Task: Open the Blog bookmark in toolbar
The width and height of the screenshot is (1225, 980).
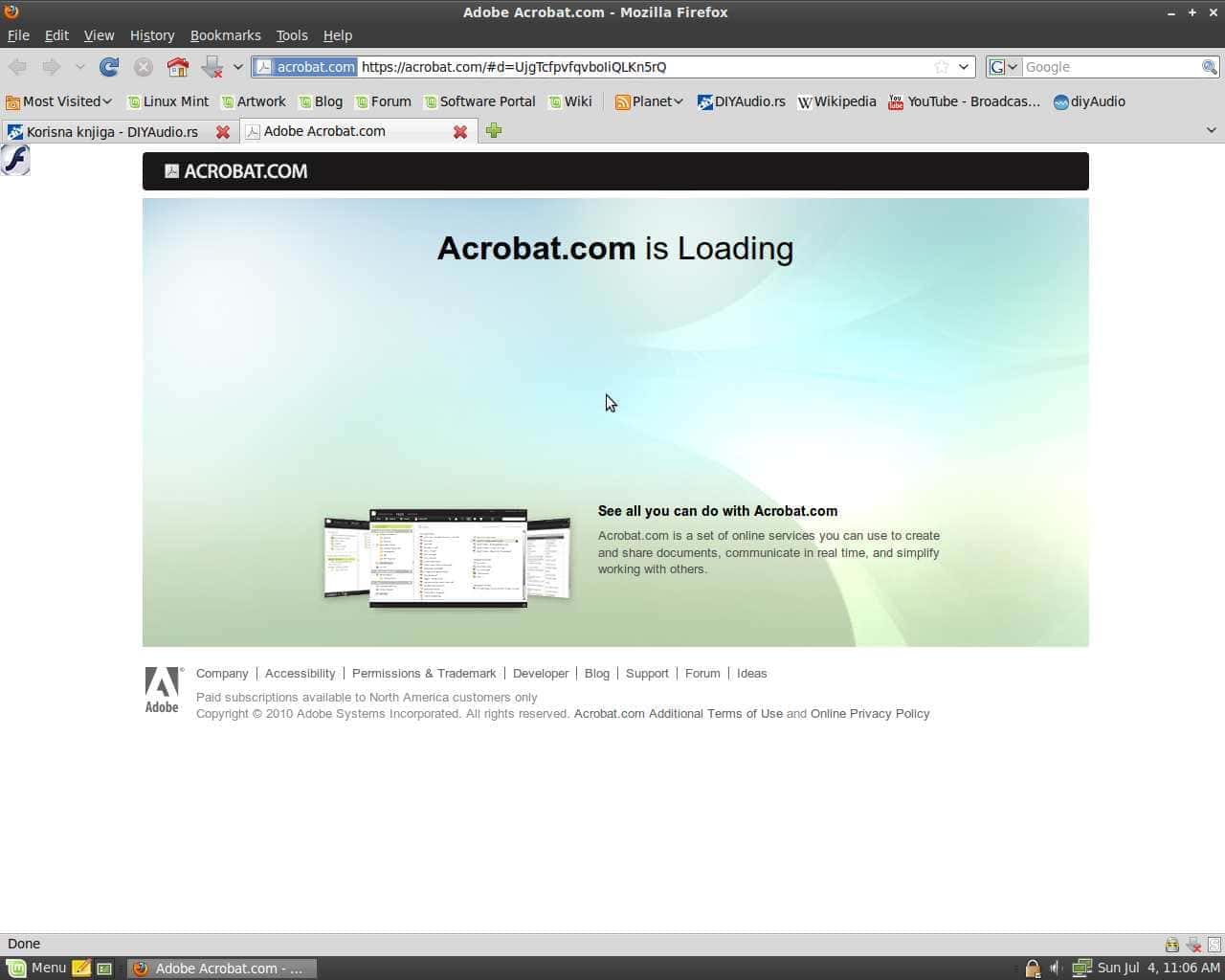Action: point(320,101)
